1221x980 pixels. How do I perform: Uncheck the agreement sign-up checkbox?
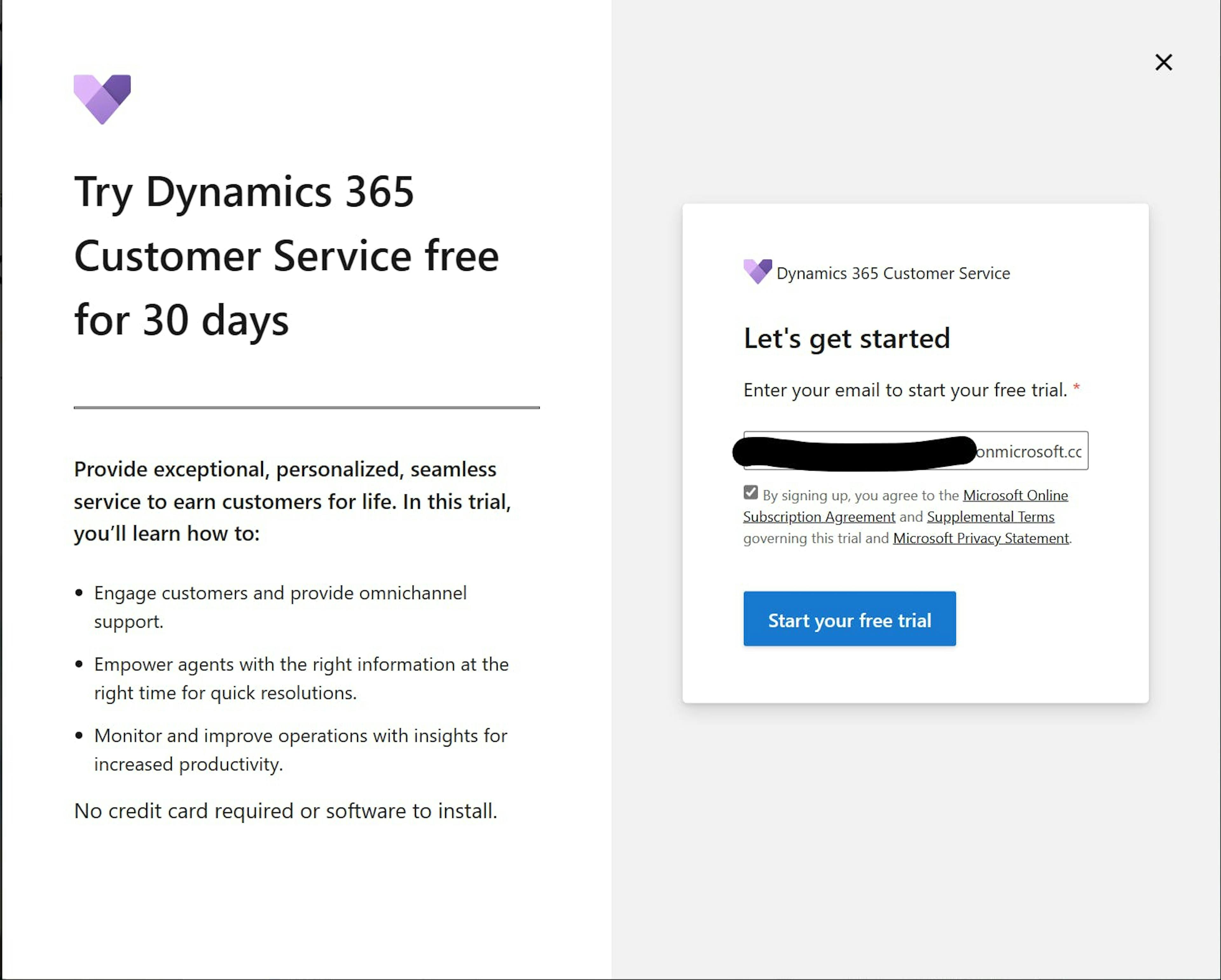(x=750, y=492)
